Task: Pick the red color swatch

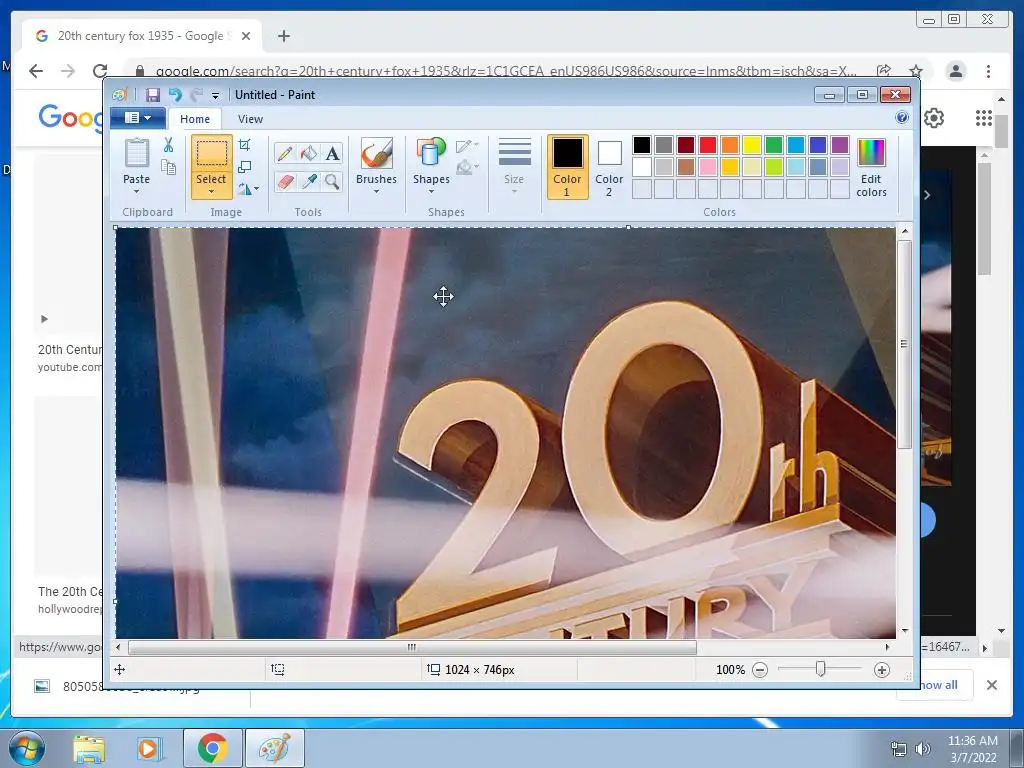Action: (x=708, y=144)
